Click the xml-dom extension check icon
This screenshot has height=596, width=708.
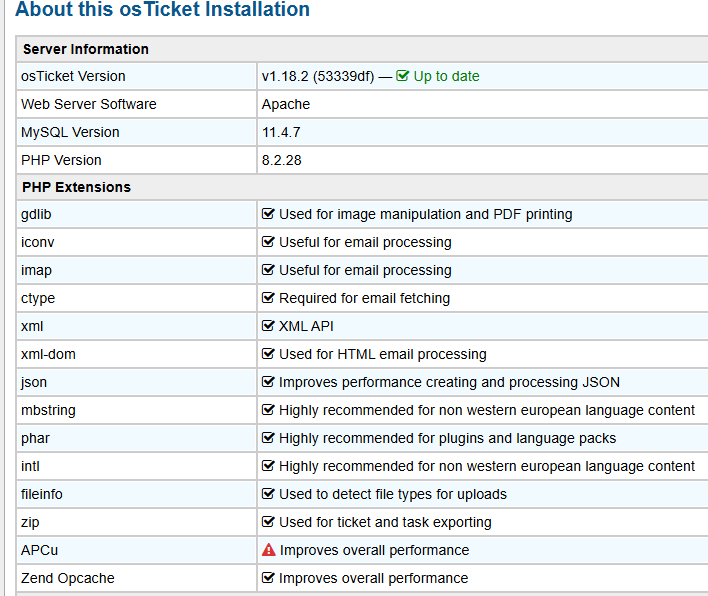268,354
